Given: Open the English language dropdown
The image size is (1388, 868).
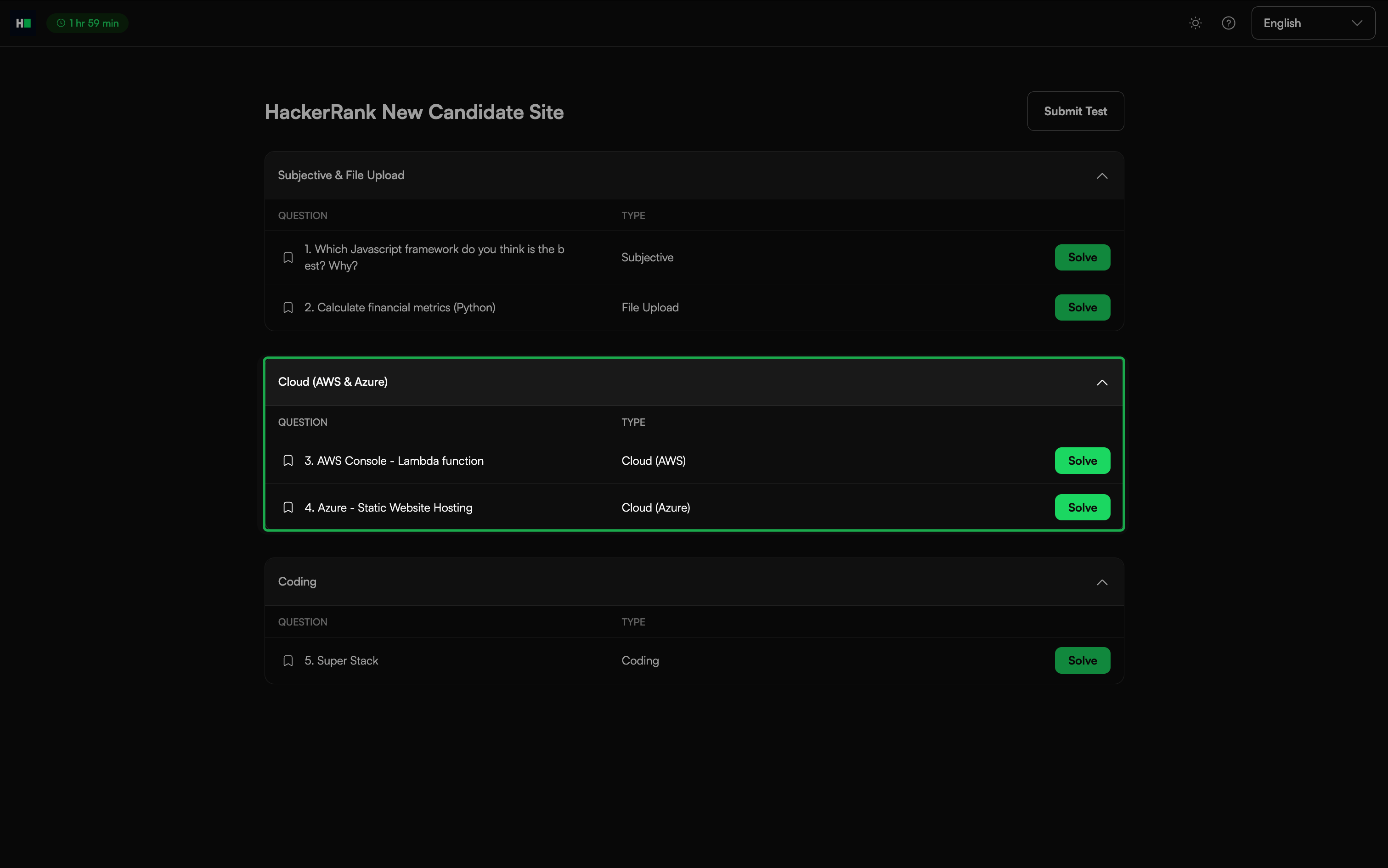Looking at the screenshot, I should pyautogui.click(x=1312, y=23).
